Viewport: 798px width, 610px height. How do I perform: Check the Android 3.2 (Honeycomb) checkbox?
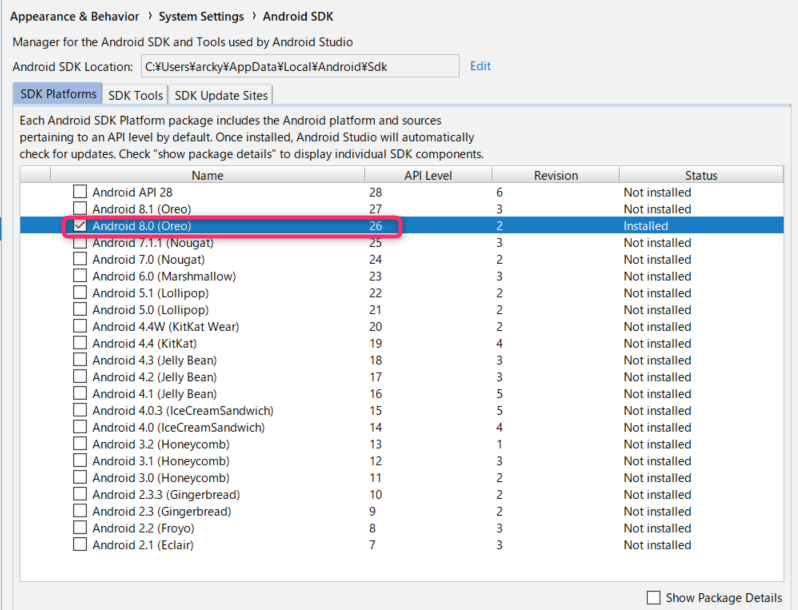pos(80,444)
